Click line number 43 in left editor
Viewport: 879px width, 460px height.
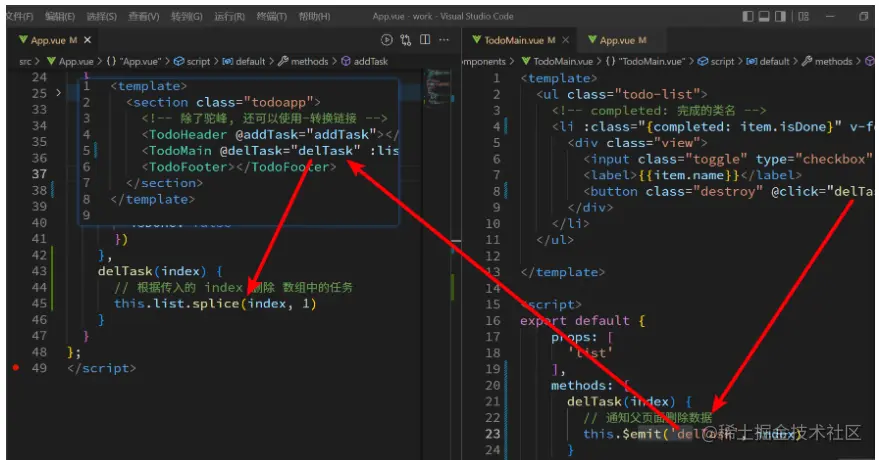(39, 271)
